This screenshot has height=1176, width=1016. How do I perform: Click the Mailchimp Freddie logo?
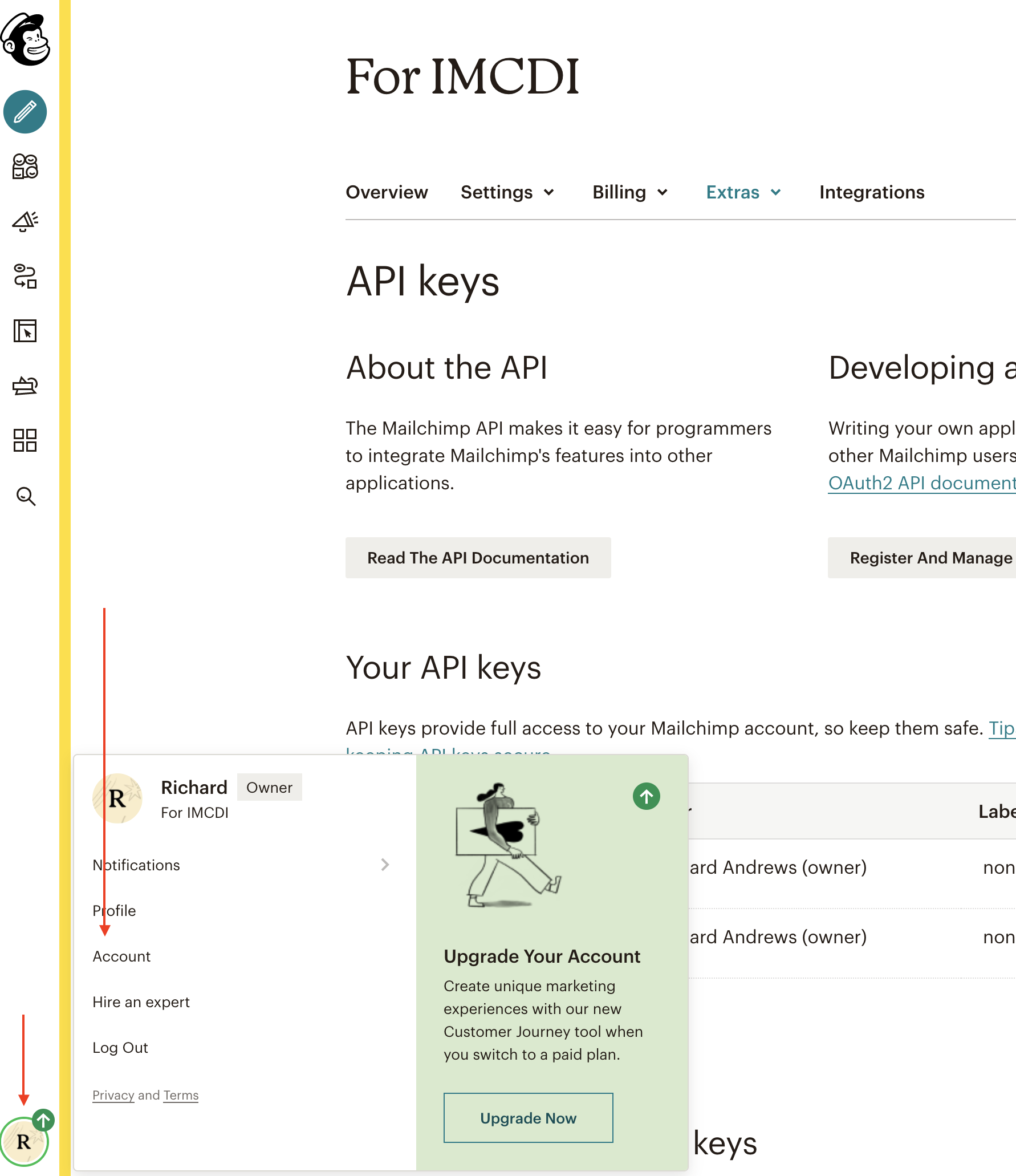click(x=26, y=39)
